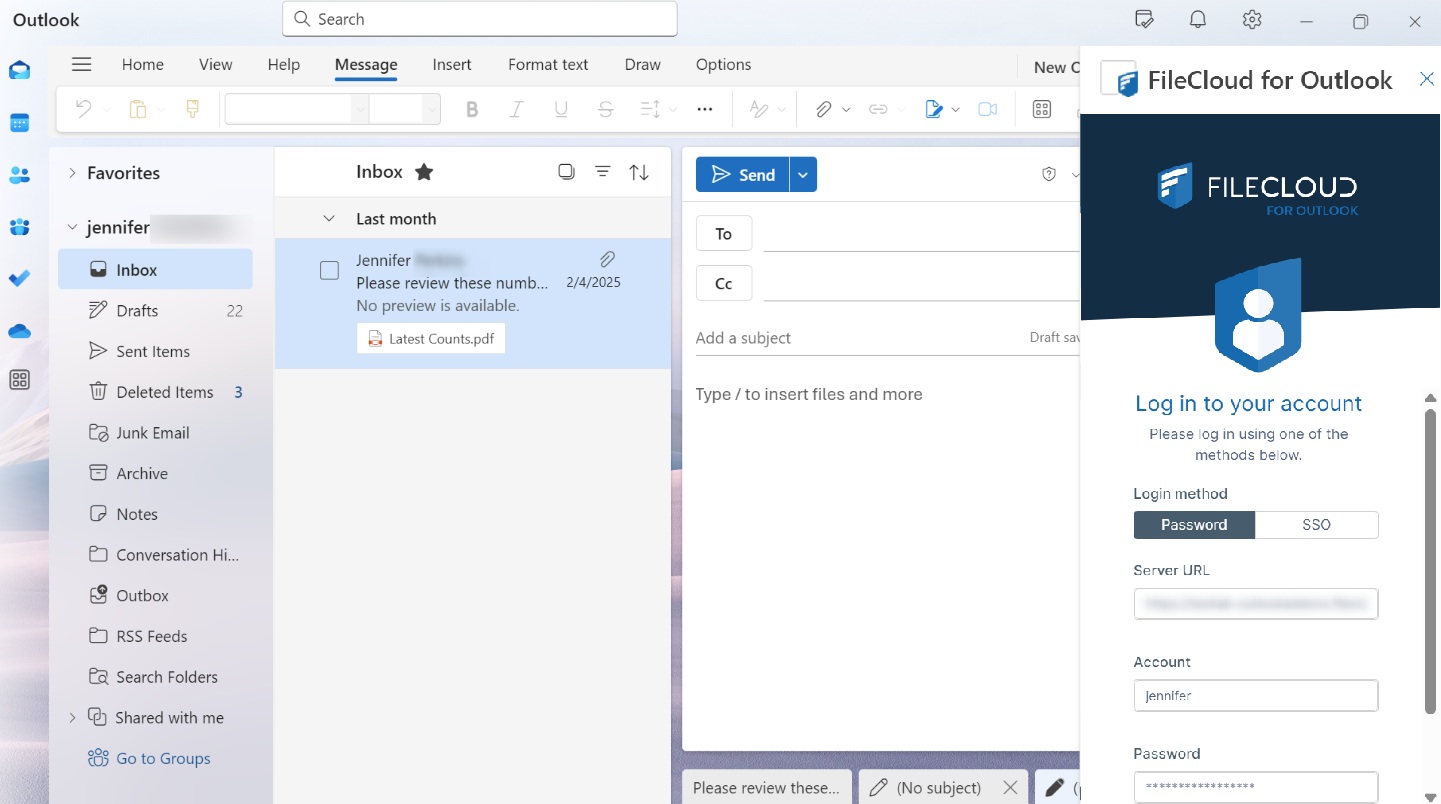Open more formatting options ellipsis
The width and height of the screenshot is (1441, 804).
[705, 109]
